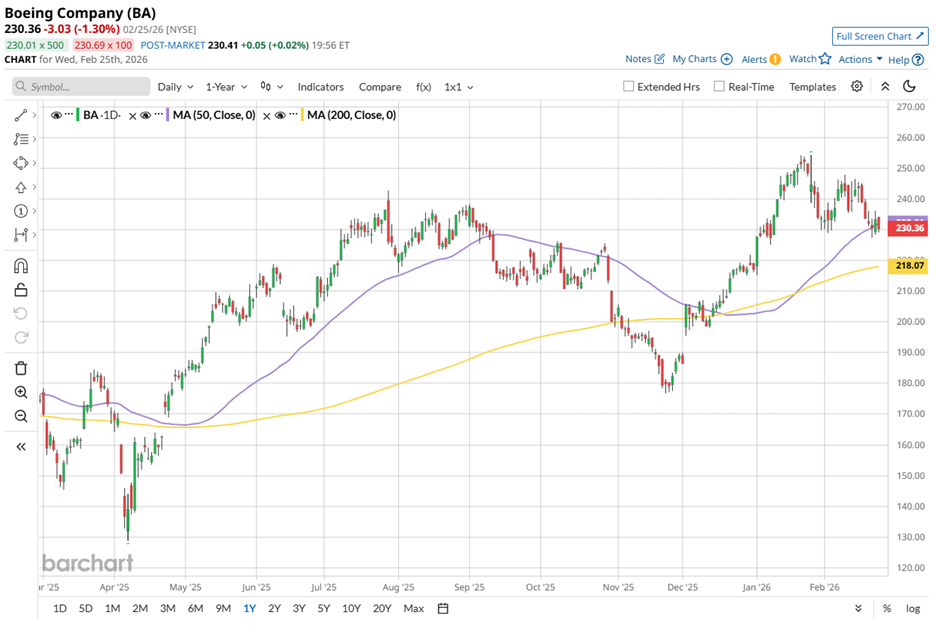937x636 pixels.
Task: Click the Full Screen Chart button
Action: (880, 36)
